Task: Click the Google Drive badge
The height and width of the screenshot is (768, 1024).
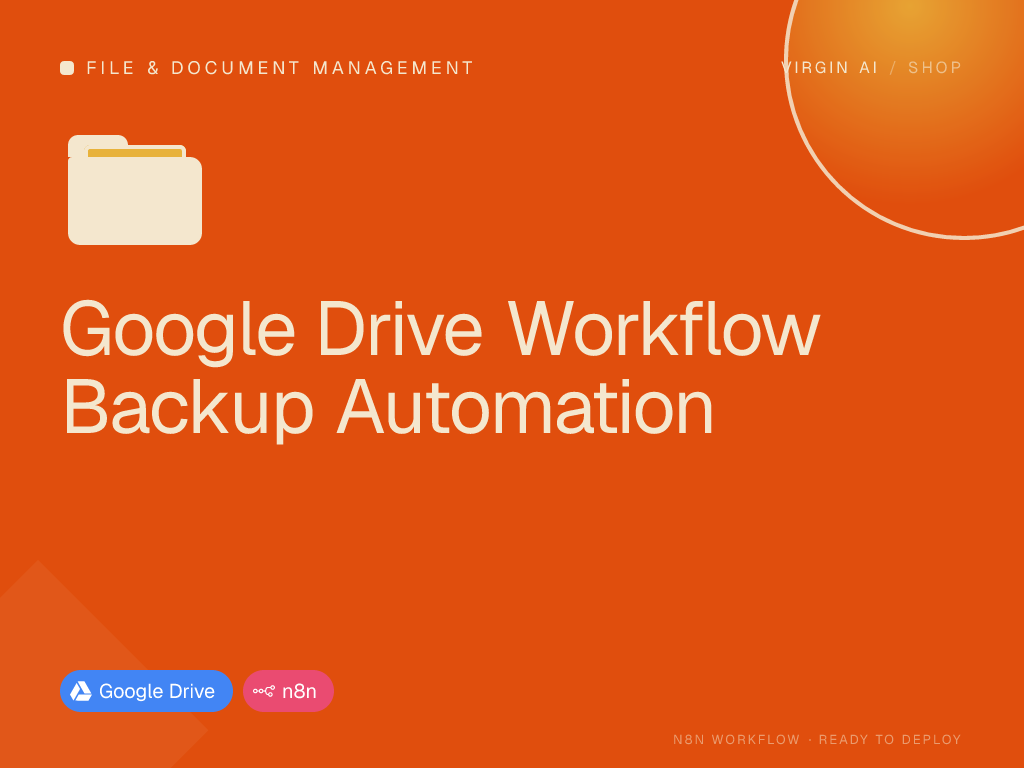Action: (x=146, y=691)
